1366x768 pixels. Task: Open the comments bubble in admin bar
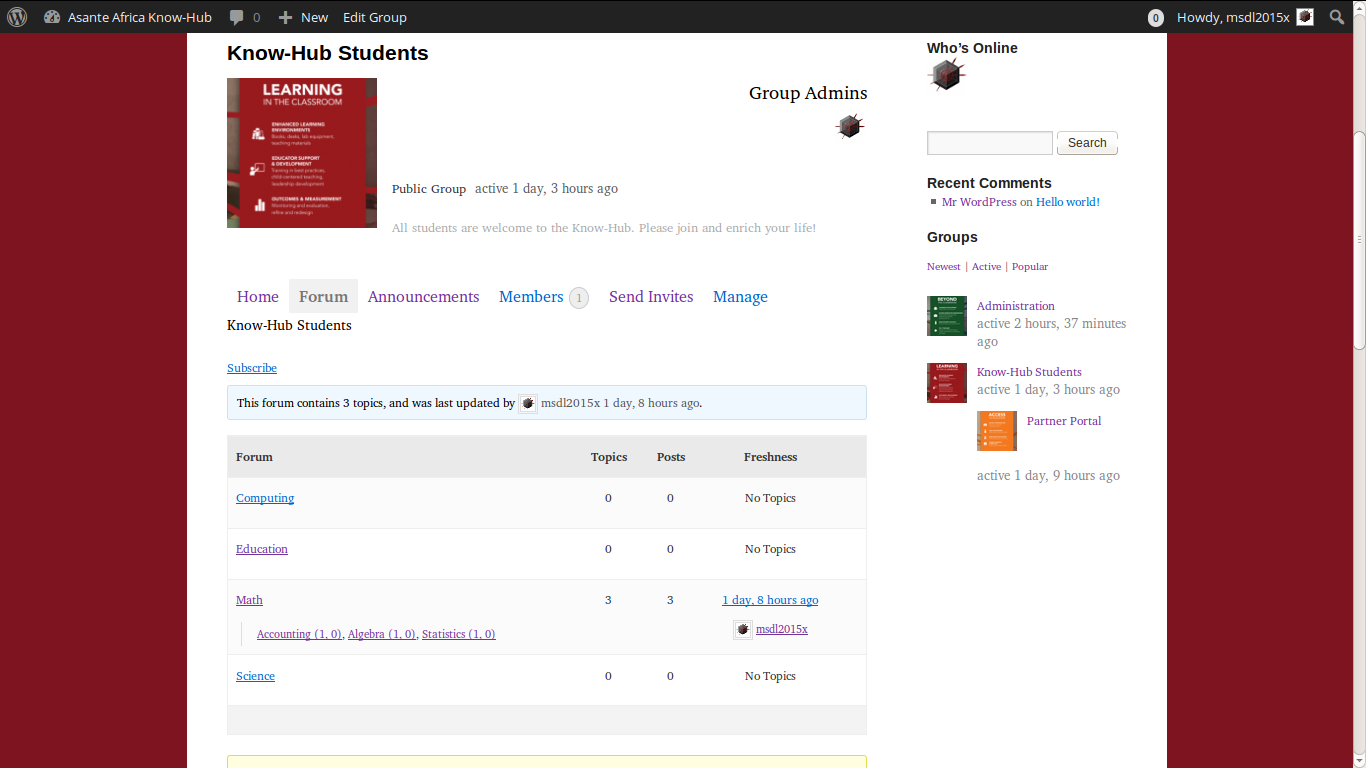(244, 17)
